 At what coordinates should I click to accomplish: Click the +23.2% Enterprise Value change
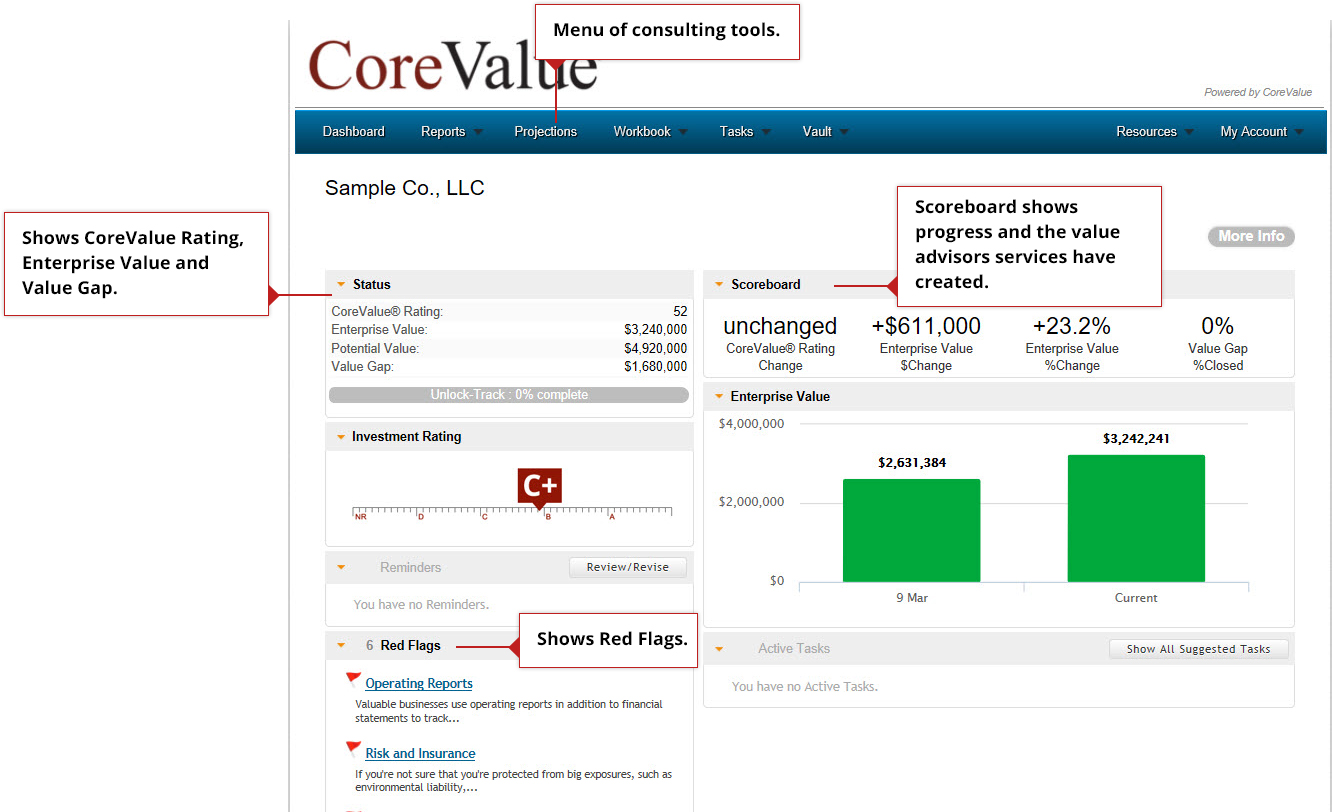pyautogui.click(x=1072, y=326)
